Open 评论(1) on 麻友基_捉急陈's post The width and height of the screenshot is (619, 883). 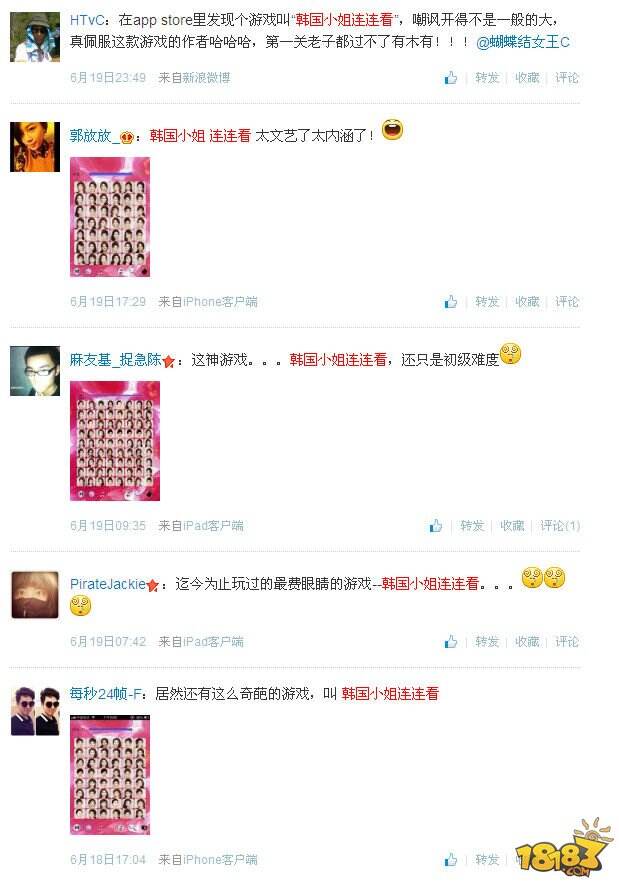tap(560, 525)
